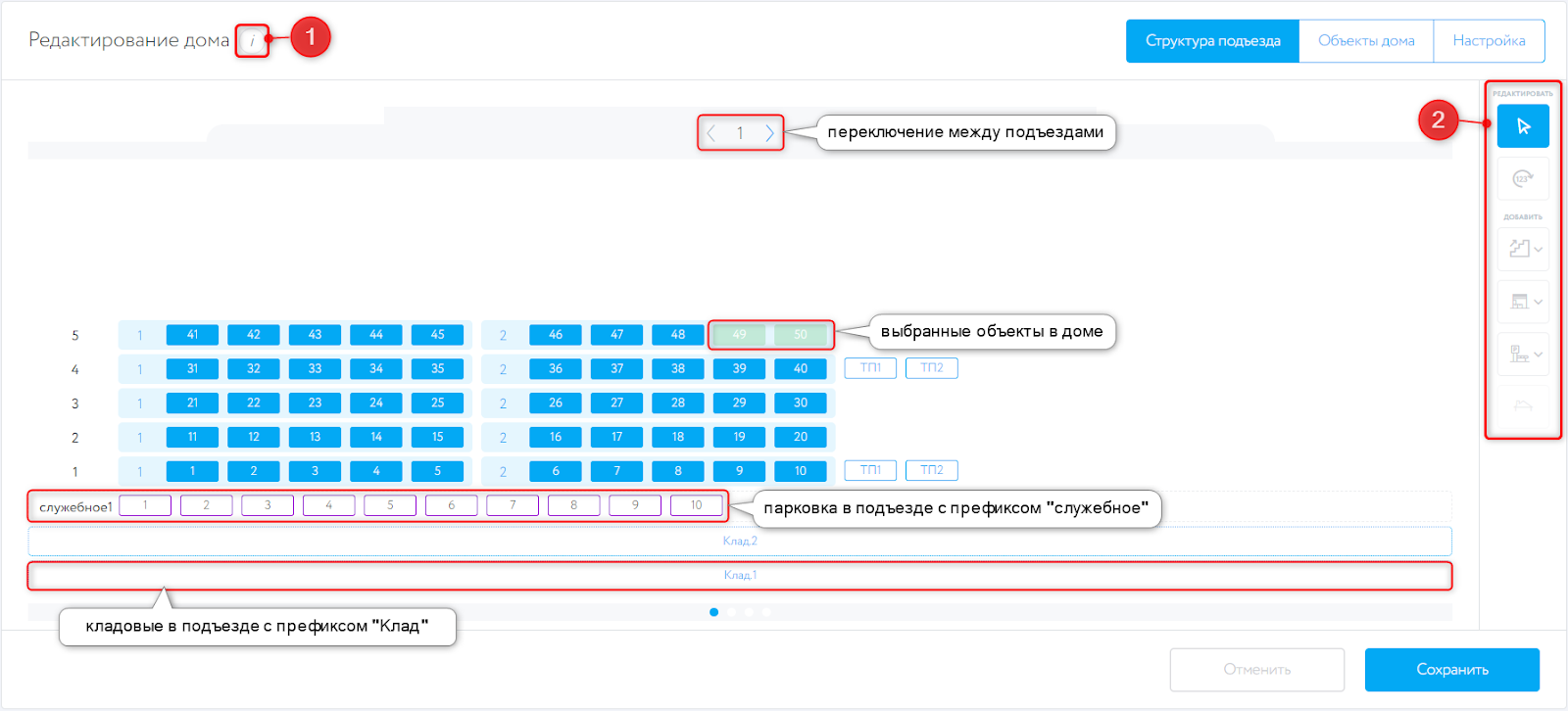Deselect highlighted apartment 49
The height and width of the screenshot is (711, 1568).
click(x=739, y=335)
